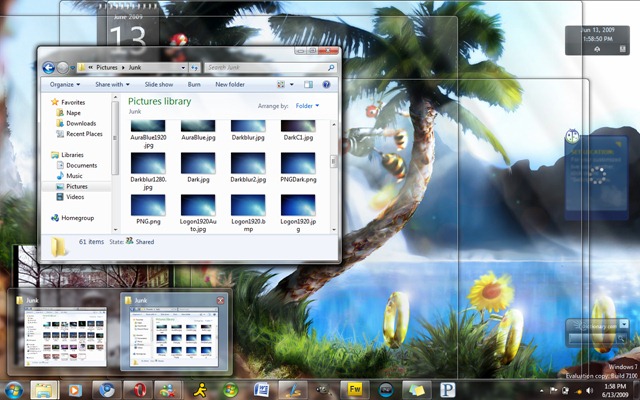
Task: Click the New folder button
Action: pyautogui.click(x=230, y=84)
